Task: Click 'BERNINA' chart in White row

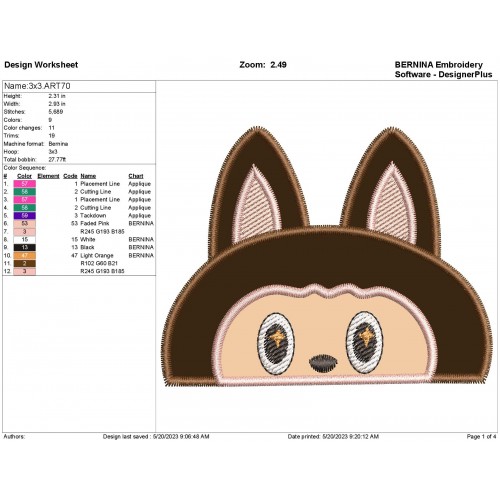Action: tap(141, 239)
